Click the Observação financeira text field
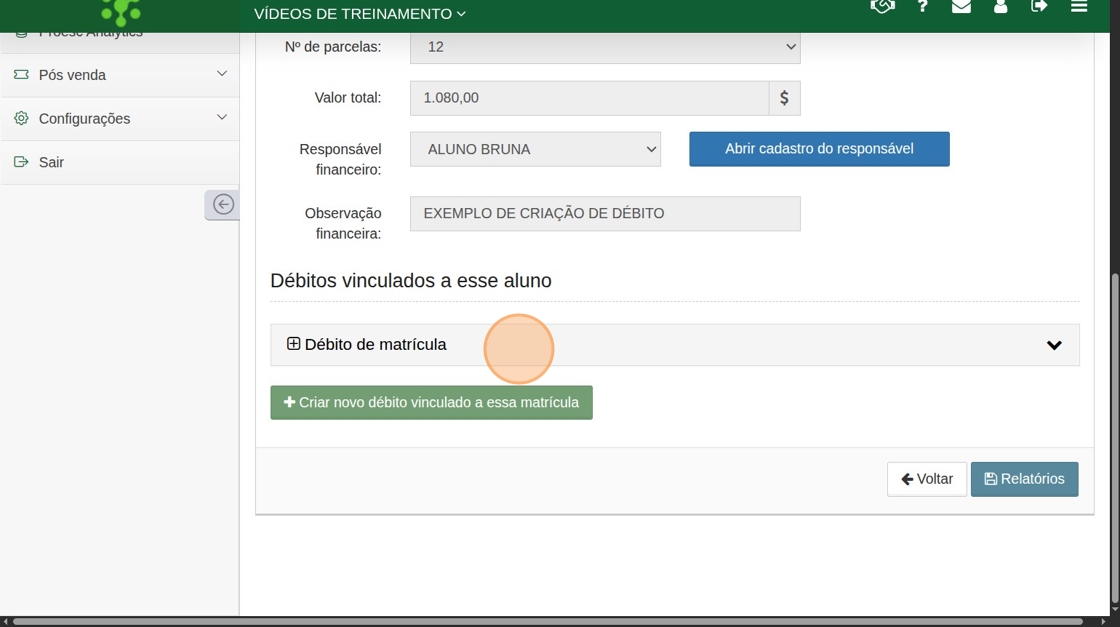 (605, 214)
